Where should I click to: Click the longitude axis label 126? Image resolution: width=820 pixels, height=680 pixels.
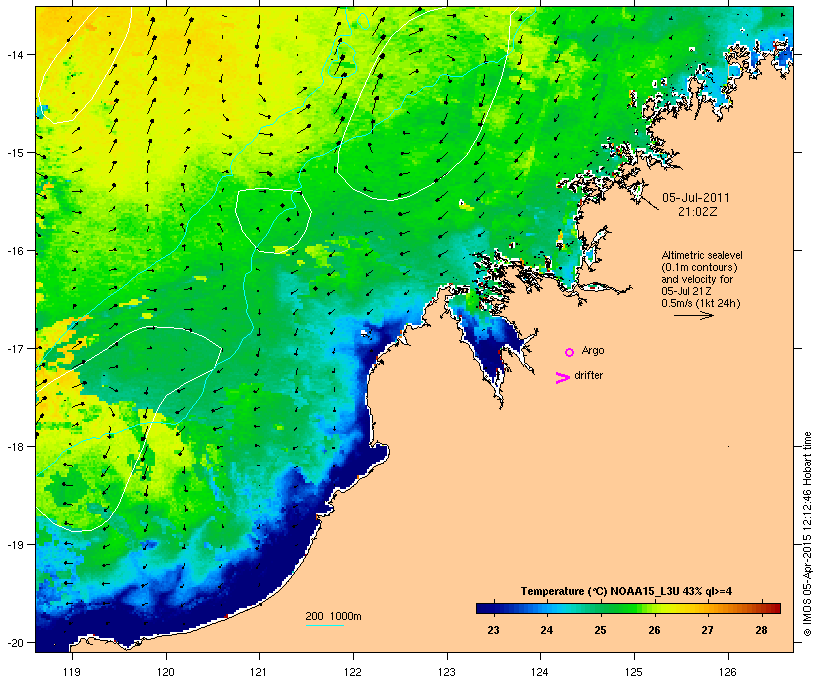tap(728, 672)
